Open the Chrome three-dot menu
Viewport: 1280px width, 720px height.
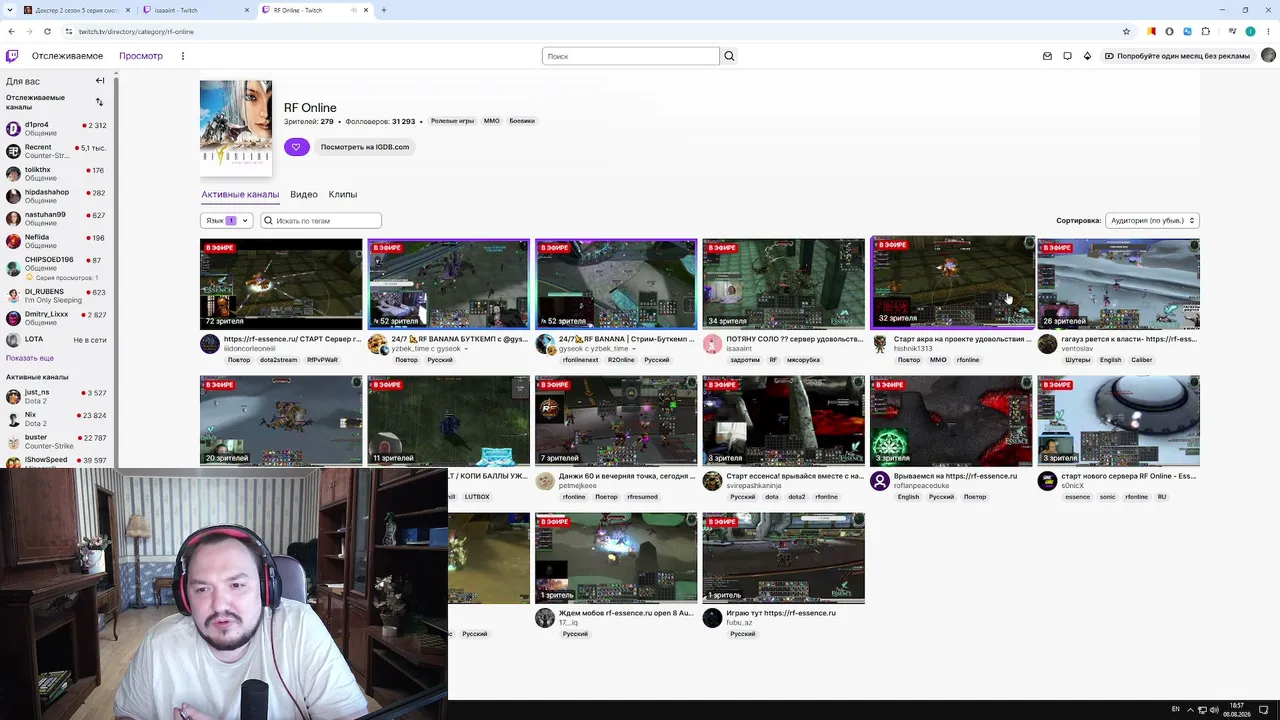click(1268, 31)
